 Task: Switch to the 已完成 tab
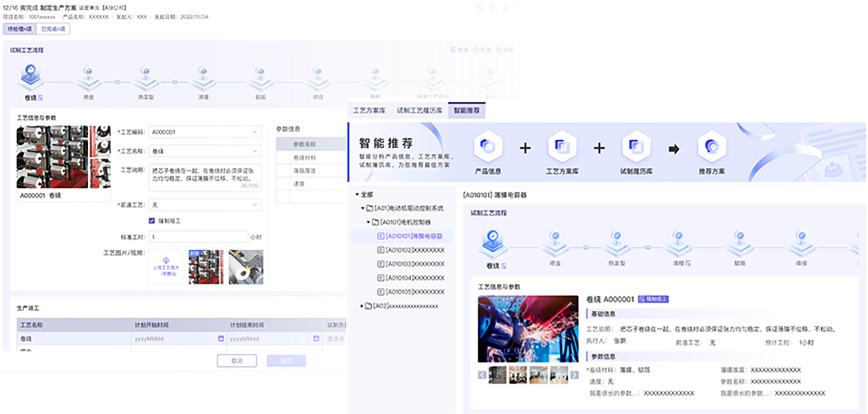(54, 29)
